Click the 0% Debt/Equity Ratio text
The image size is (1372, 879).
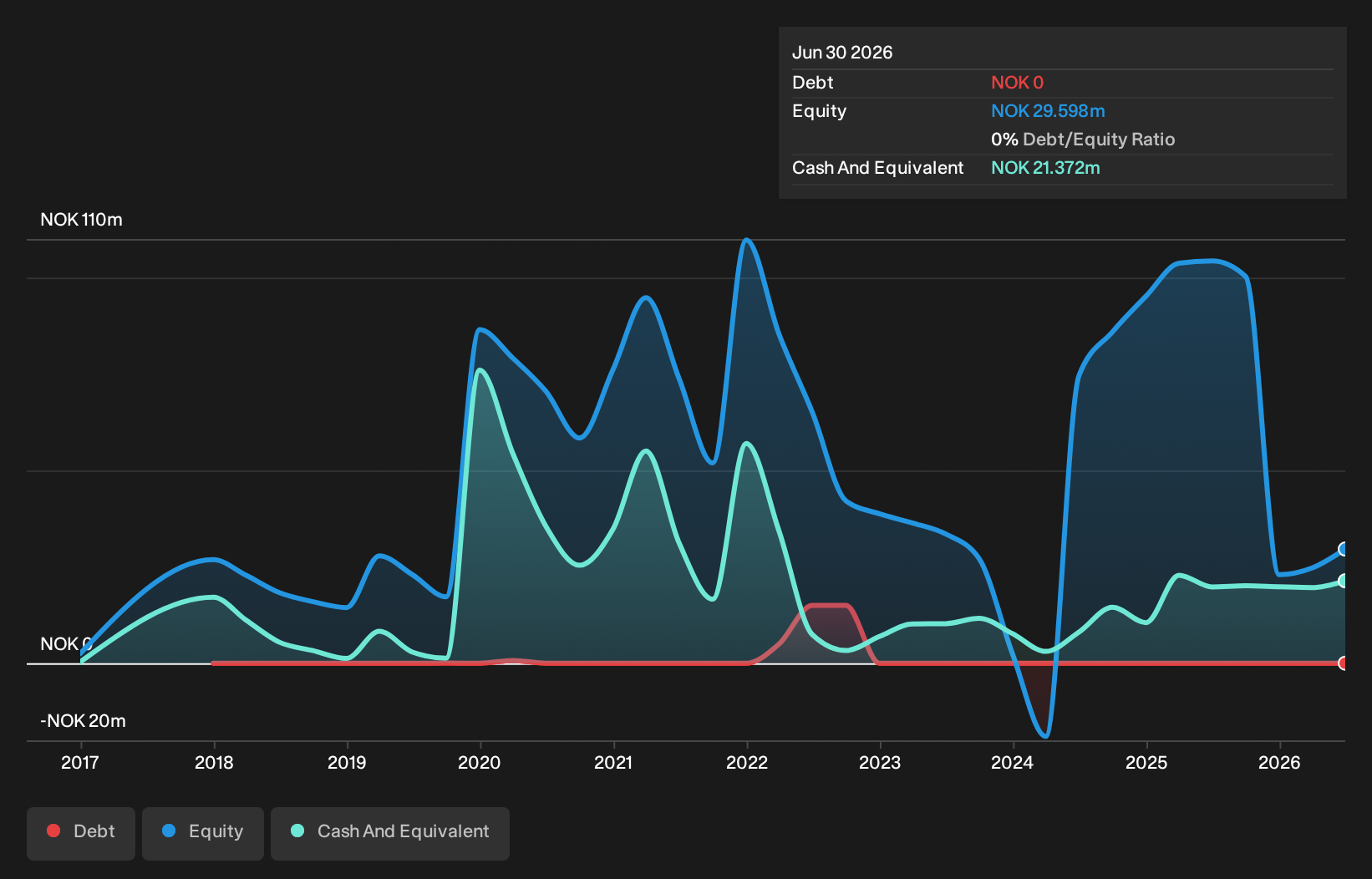(x=1083, y=140)
